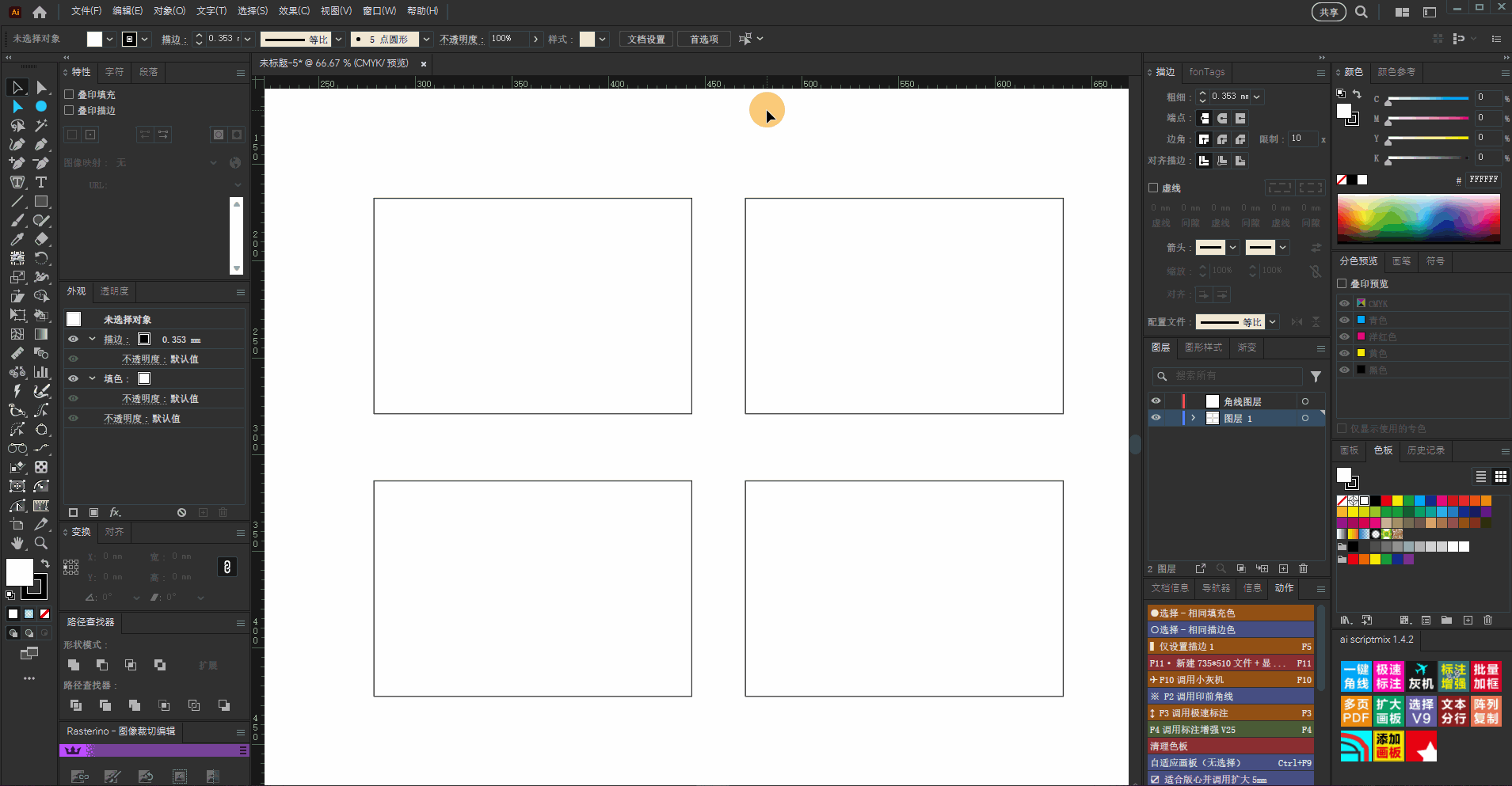This screenshot has width=1512, height=786.
Task: Click the fx add effect icon
Action: tap(115, 512)
